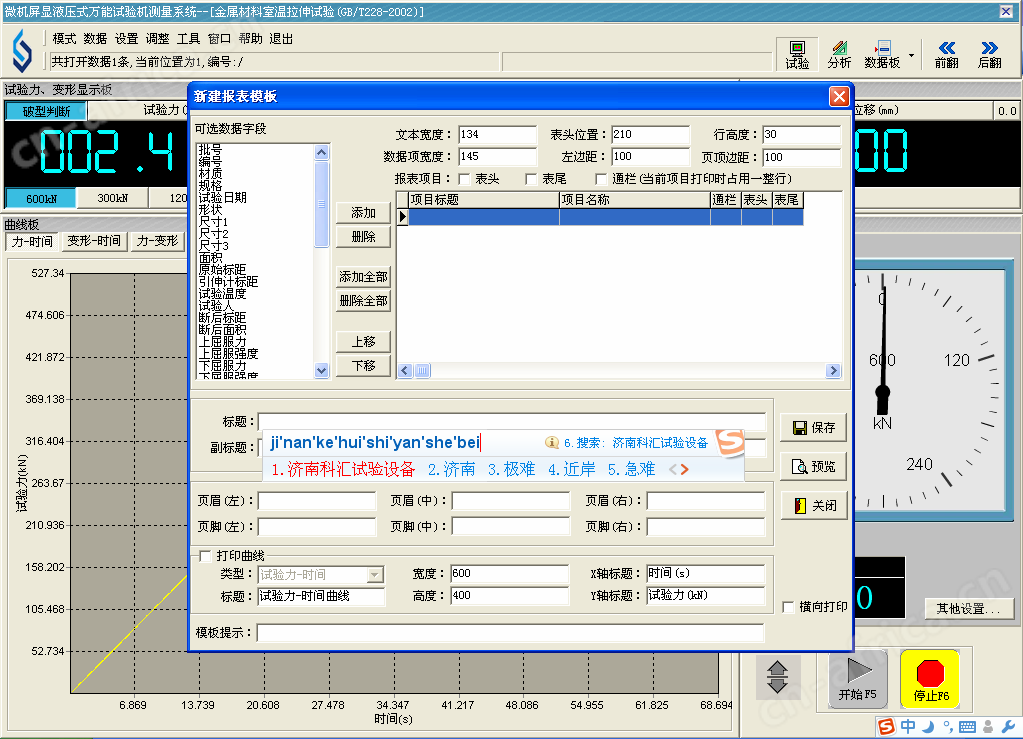This screenshot has height=739, width=1023.
Task: Select candidate 1 济南科汇试验设备
Action: [x=343, y=469]
